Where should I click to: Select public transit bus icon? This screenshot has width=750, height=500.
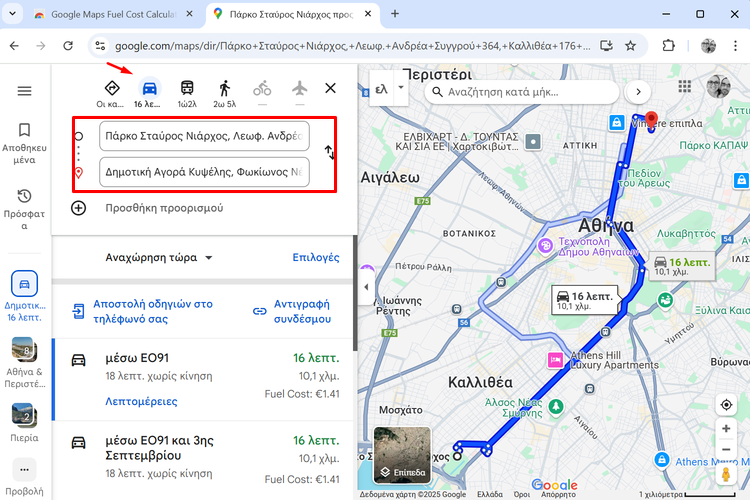[187, 89]
